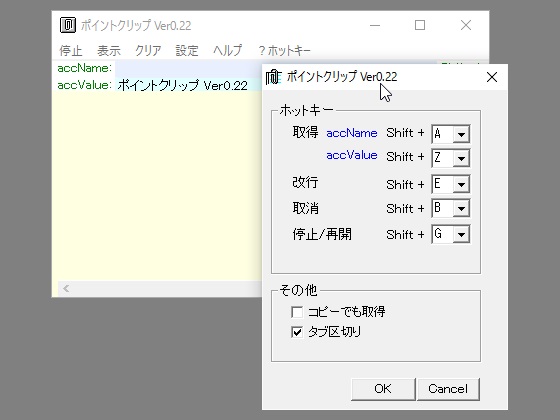Confirm the settings with OK
The width and height of the screenshot is (560, 420).
383,389
